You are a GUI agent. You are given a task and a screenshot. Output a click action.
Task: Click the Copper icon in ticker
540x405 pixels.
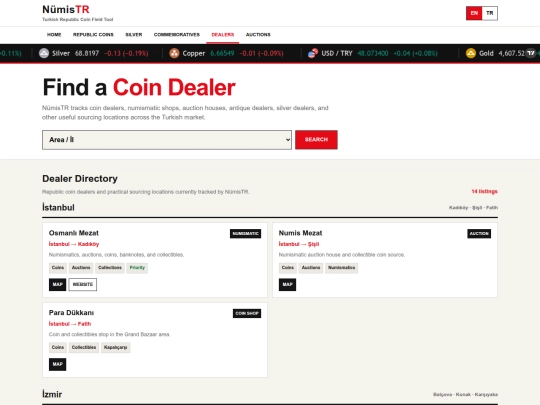(x=174, y=53)
